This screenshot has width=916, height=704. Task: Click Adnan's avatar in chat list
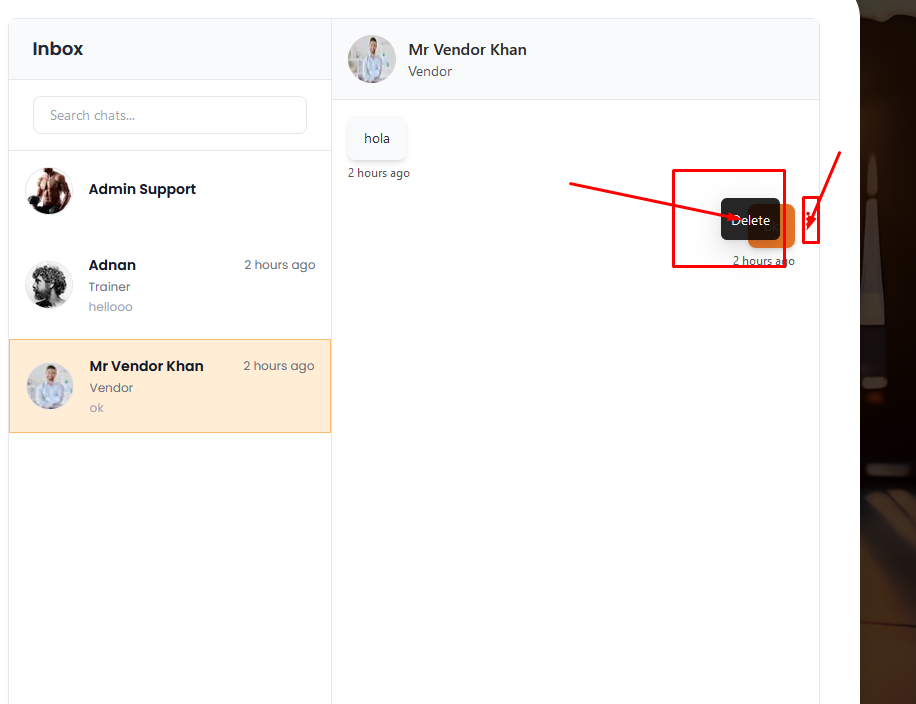coord(49,285)
